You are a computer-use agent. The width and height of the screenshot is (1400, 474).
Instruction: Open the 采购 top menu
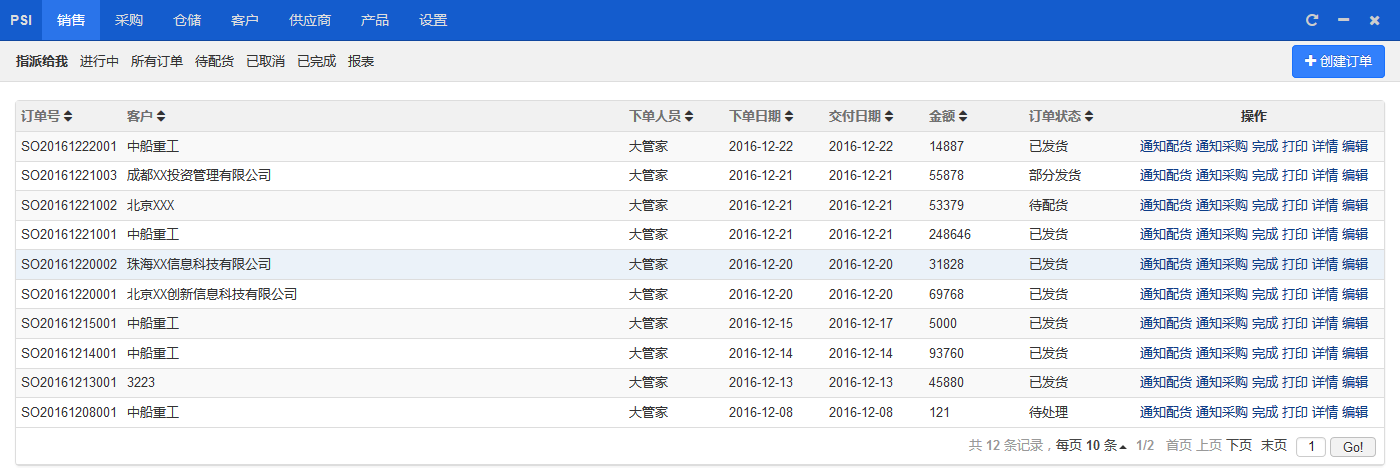pos(129,20)
